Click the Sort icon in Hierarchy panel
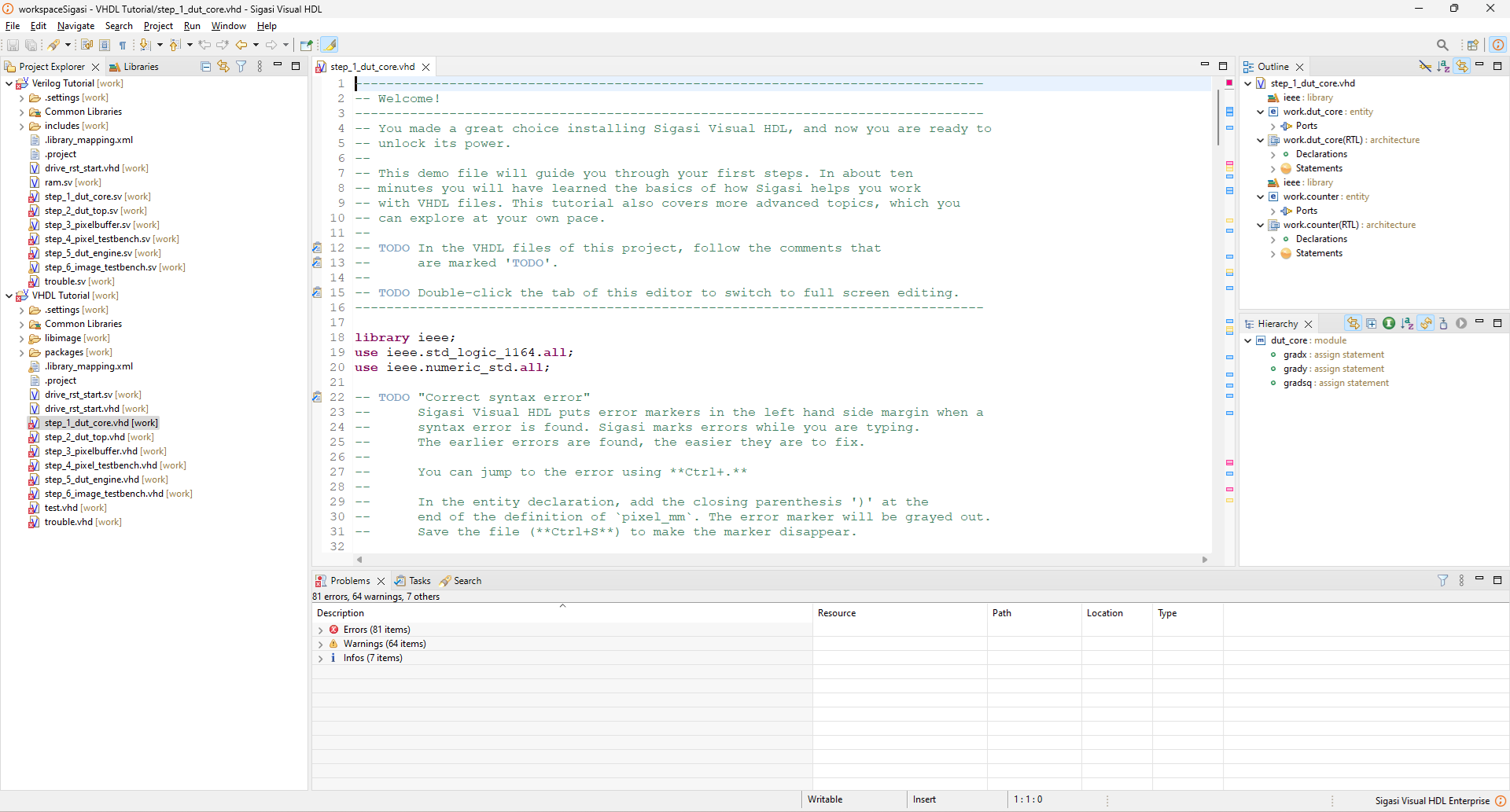Screen dimensions: 1510x812 pos(1407,324)
